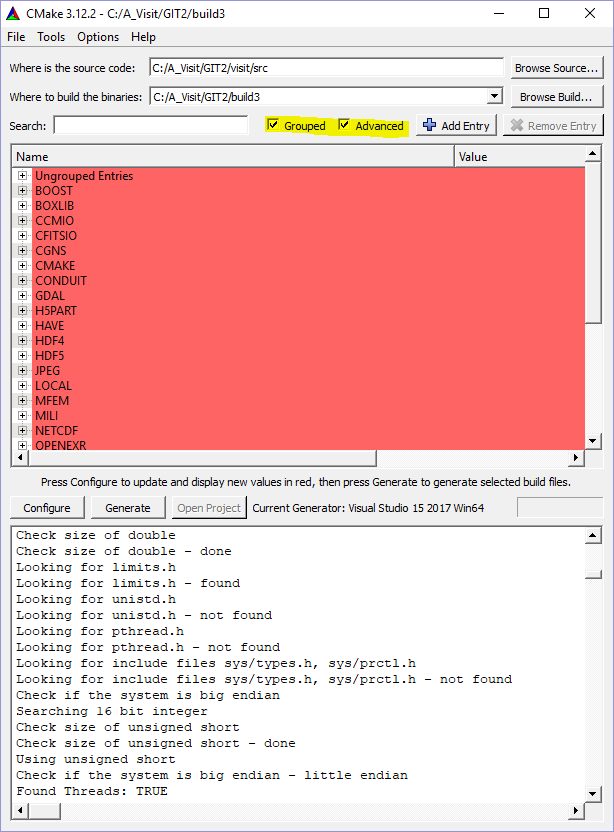Click cache list vertical scrollbar up arrow
The height and width of the screenshot is (832, 614).
593,154
